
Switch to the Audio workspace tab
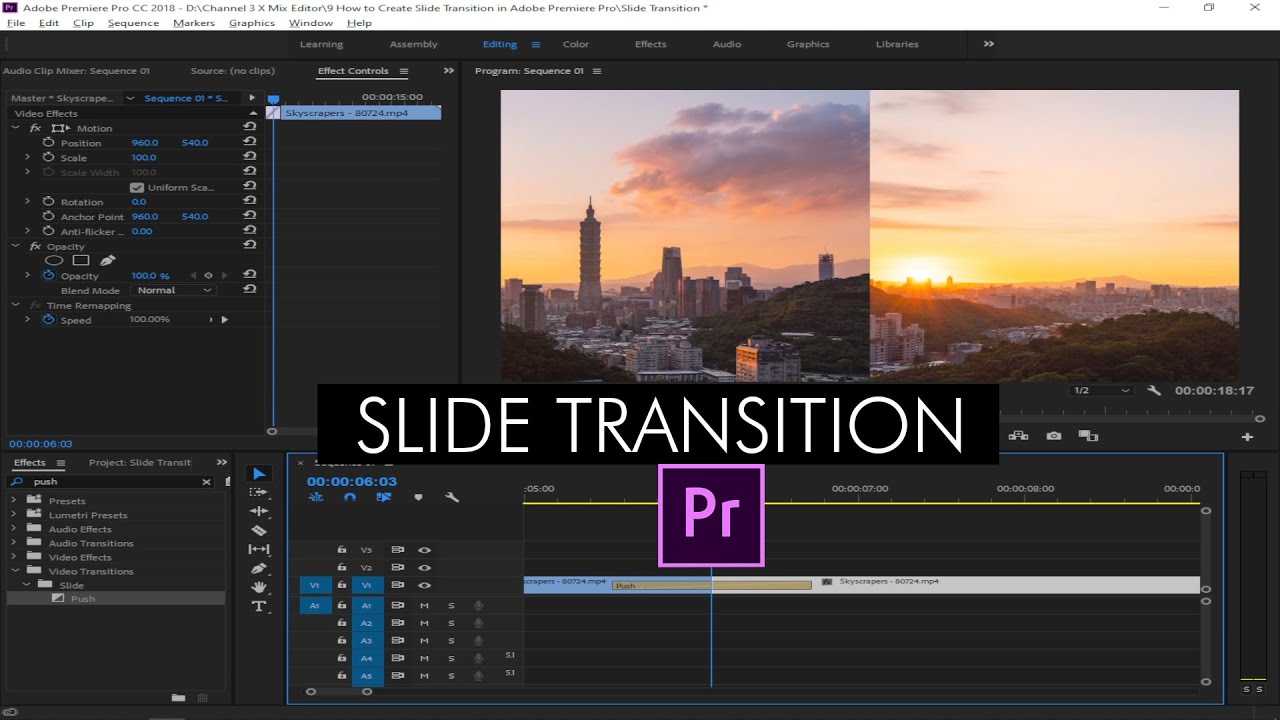click(727, 44)
